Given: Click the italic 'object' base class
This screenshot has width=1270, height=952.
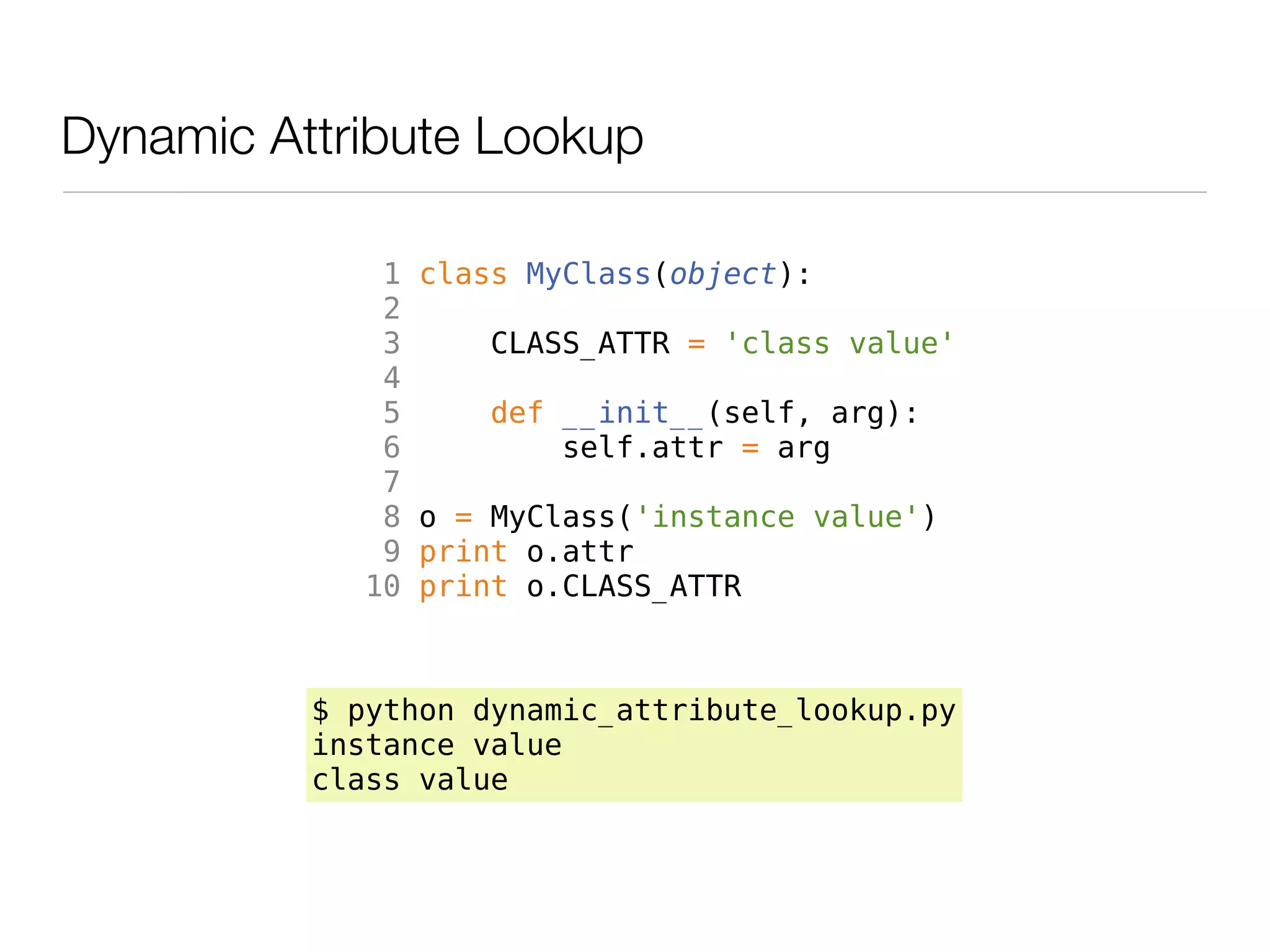Looking at the screenshot, I should 722,274.
